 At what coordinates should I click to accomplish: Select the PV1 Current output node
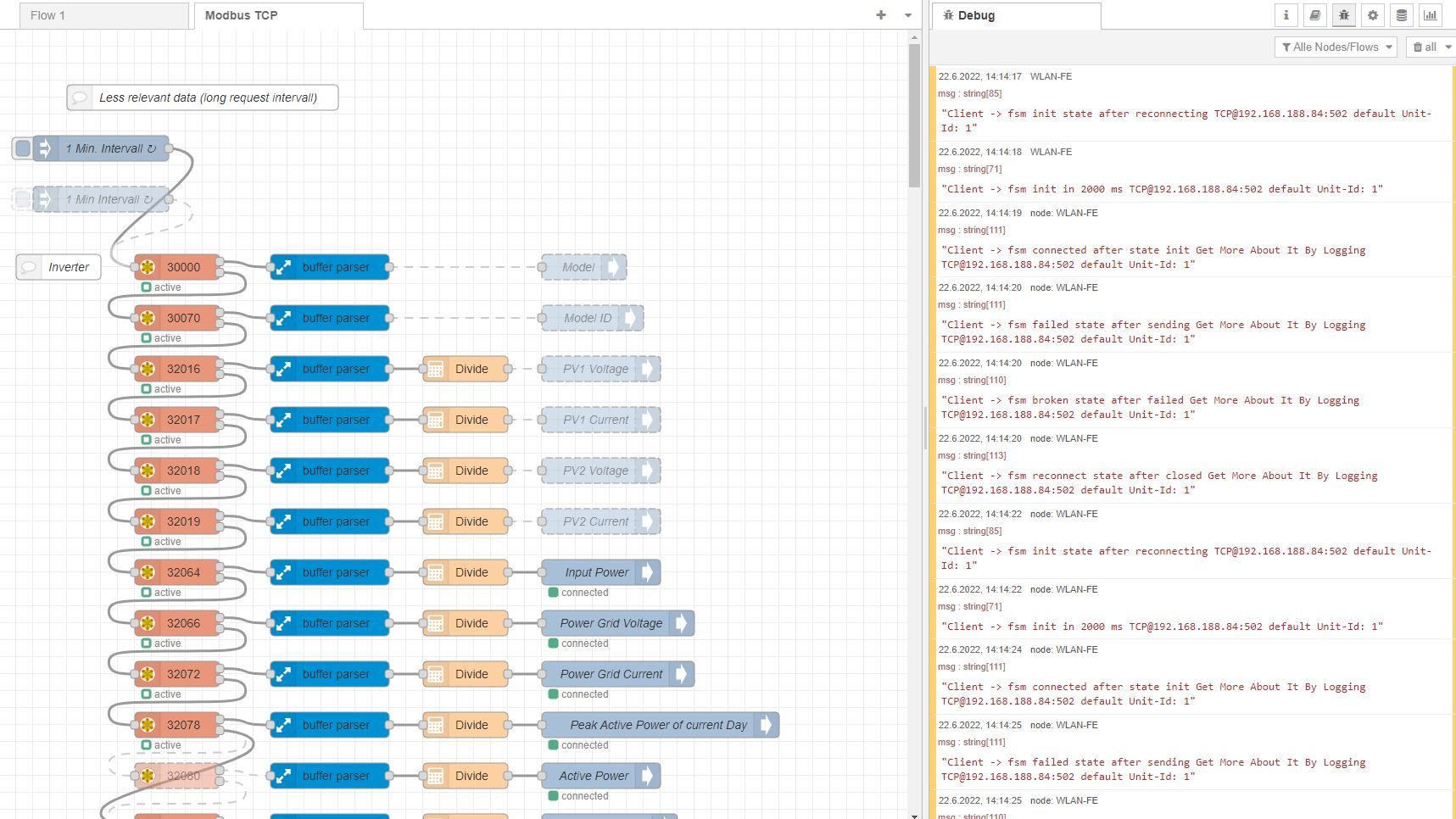click(x=601, y=420)
